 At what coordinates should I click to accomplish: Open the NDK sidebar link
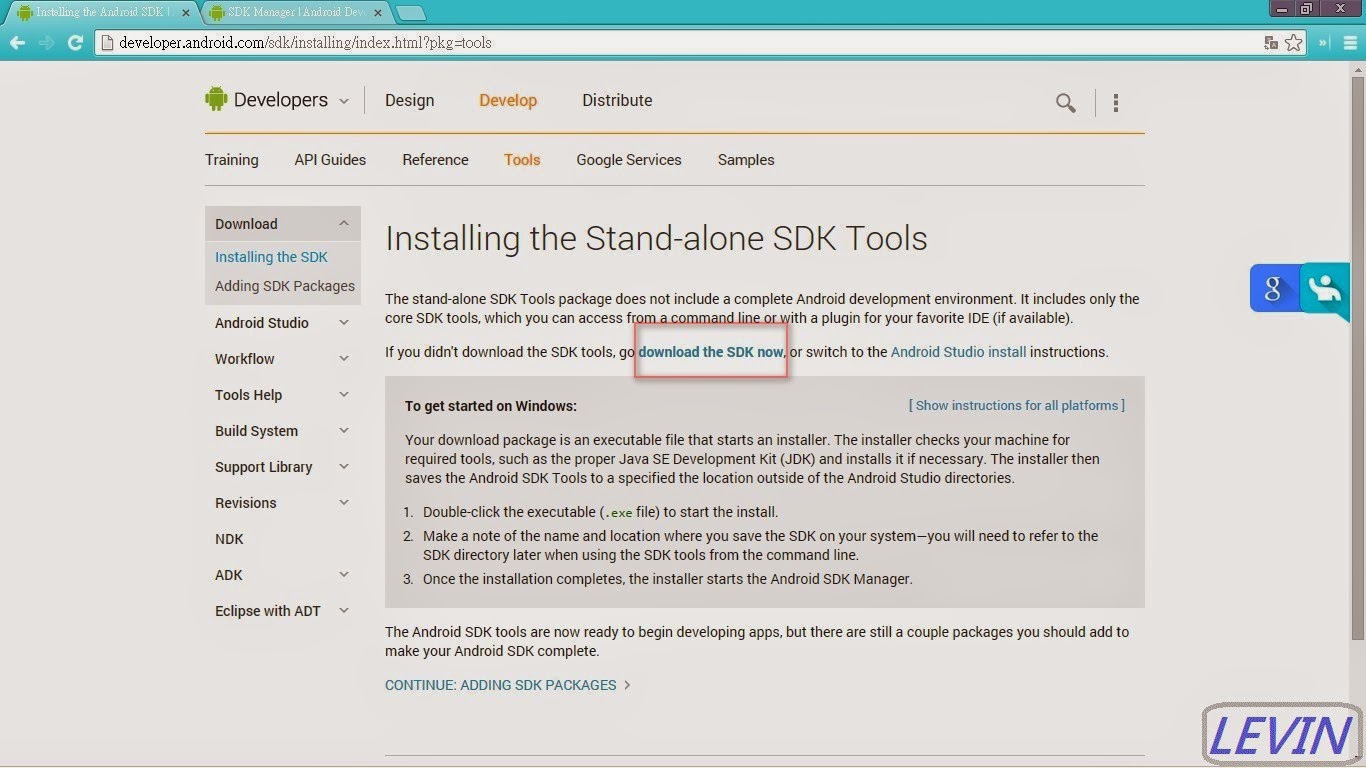tap(229, 539)
